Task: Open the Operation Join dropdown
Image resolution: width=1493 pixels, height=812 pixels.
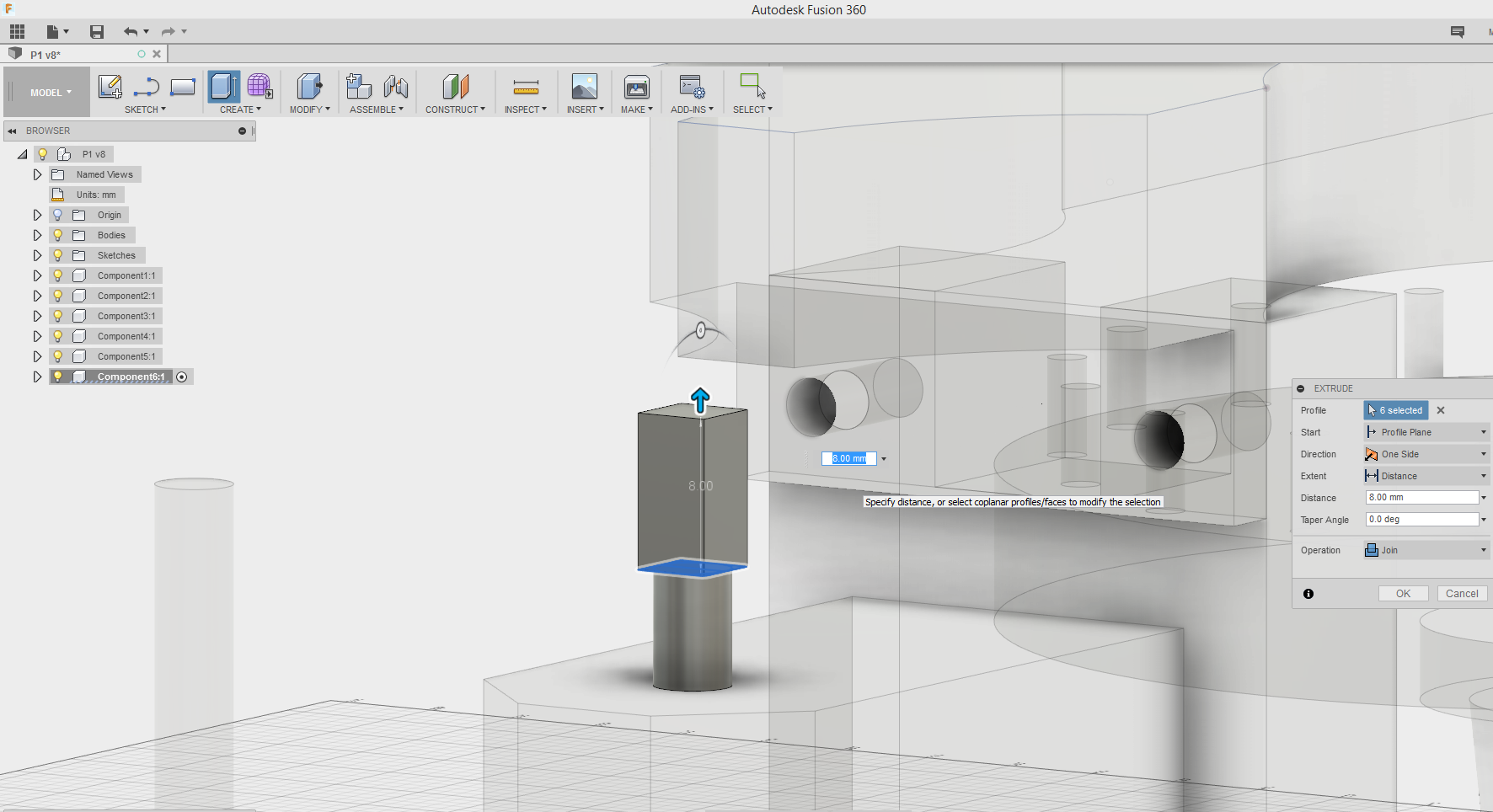Action: pyautogui.click(x=1426, y=550)
